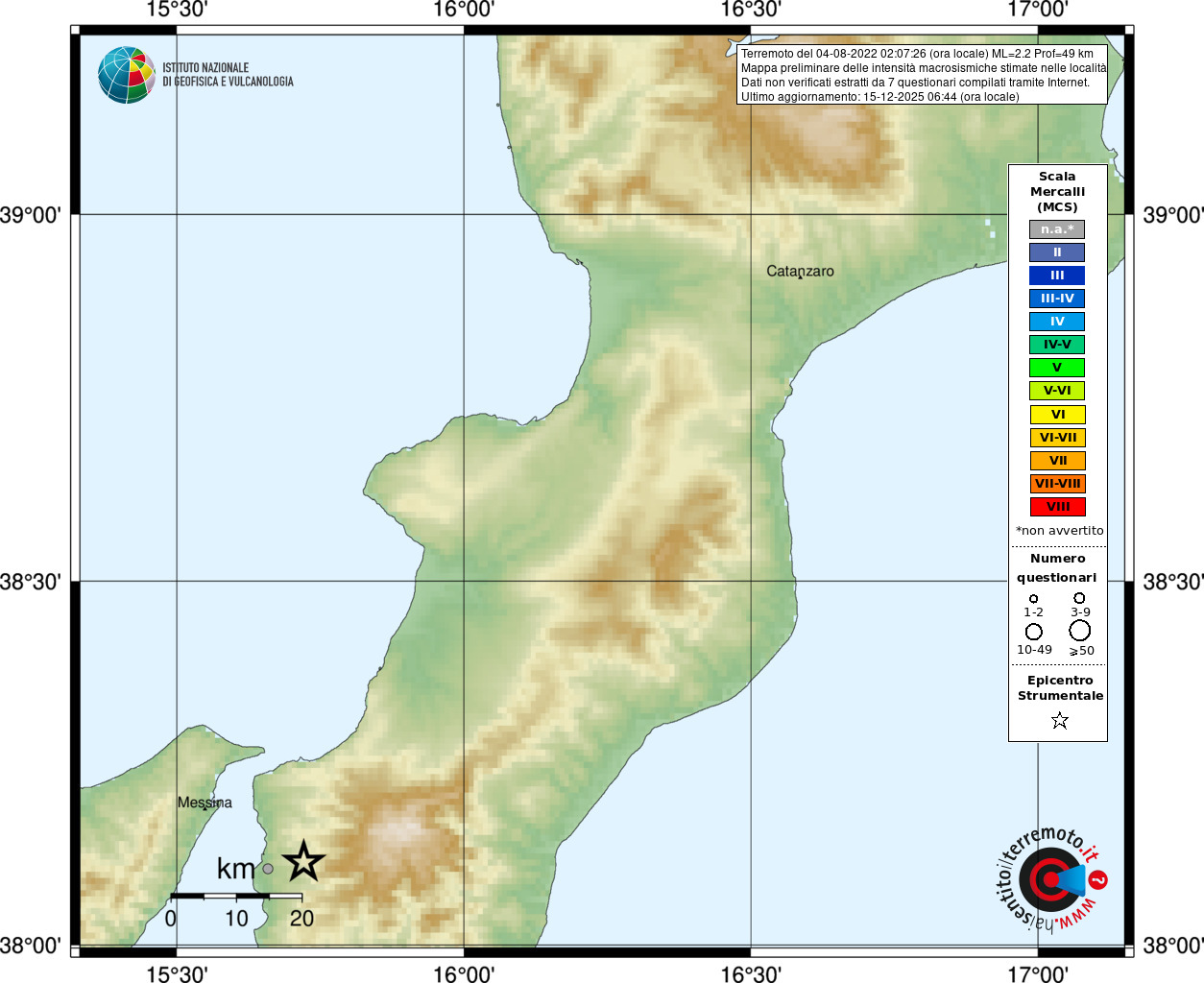Image resolution: width=1204 pixels, height=983 pixels.
Task: Click the Catanzaro city label
Action: point(800,272)
